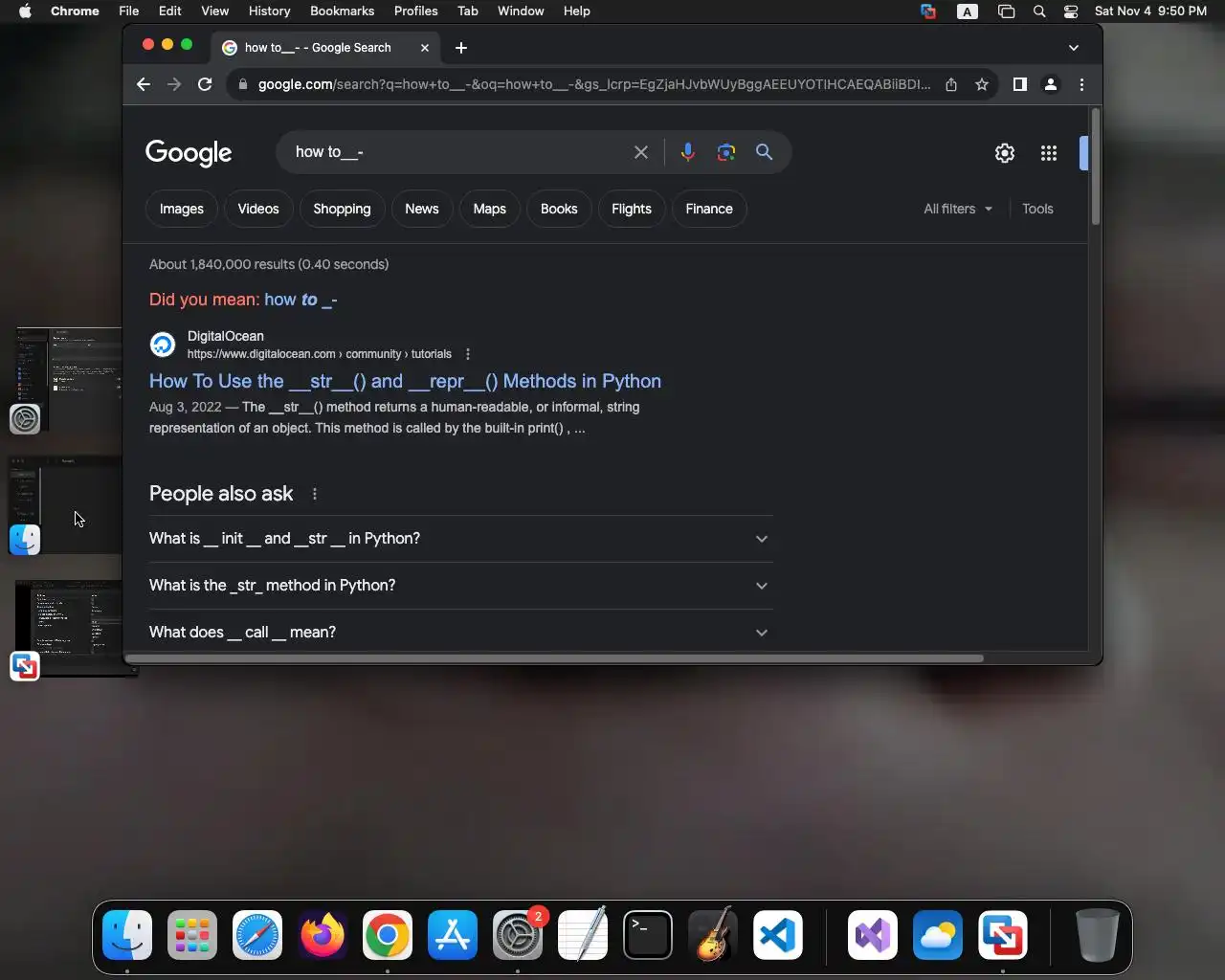Open the App Store in the Dock
This screenshot has height=980, width=1225.
(453, 935)
